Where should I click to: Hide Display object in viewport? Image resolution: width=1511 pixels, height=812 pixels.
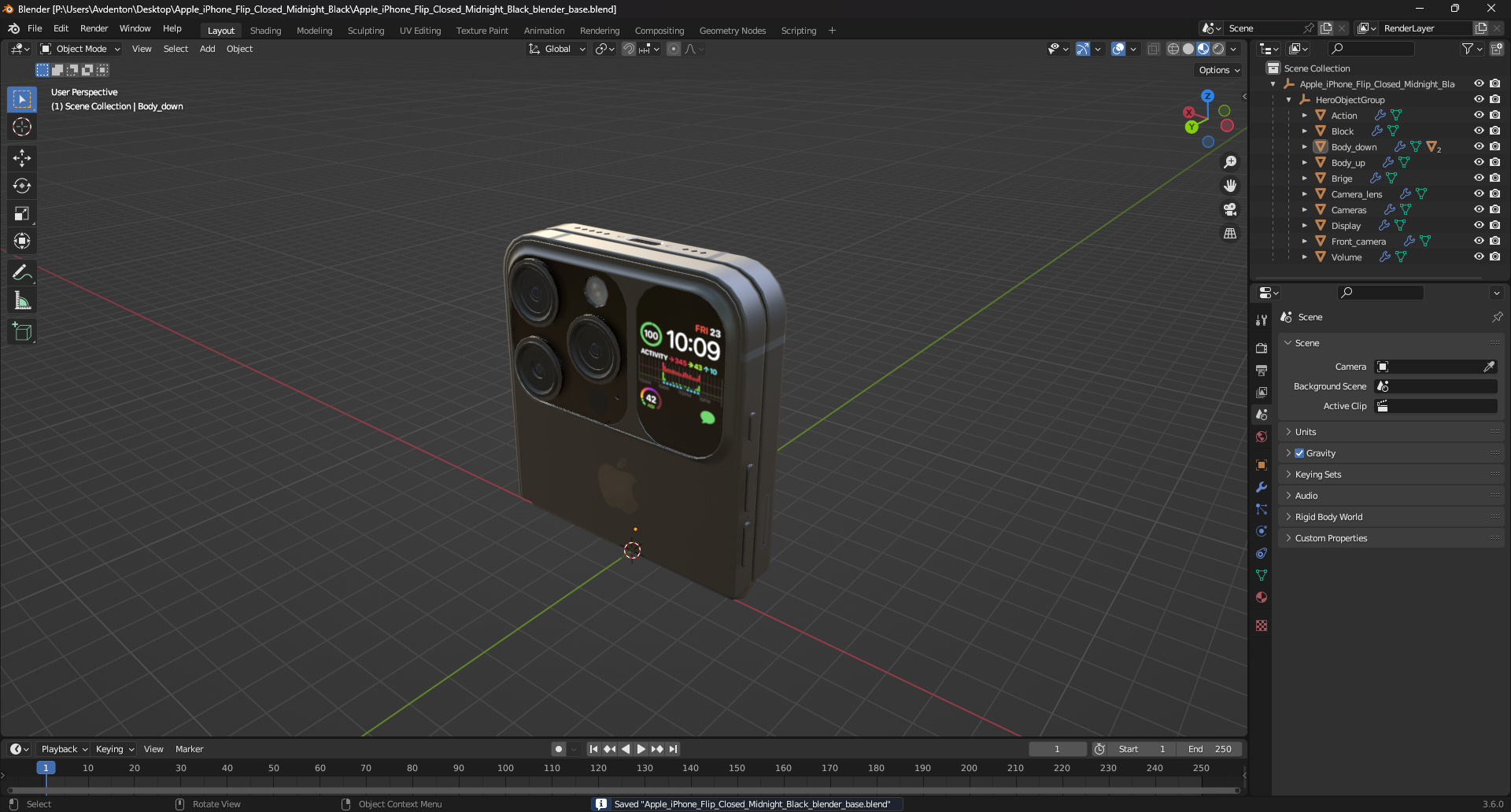coord(1479,225)
